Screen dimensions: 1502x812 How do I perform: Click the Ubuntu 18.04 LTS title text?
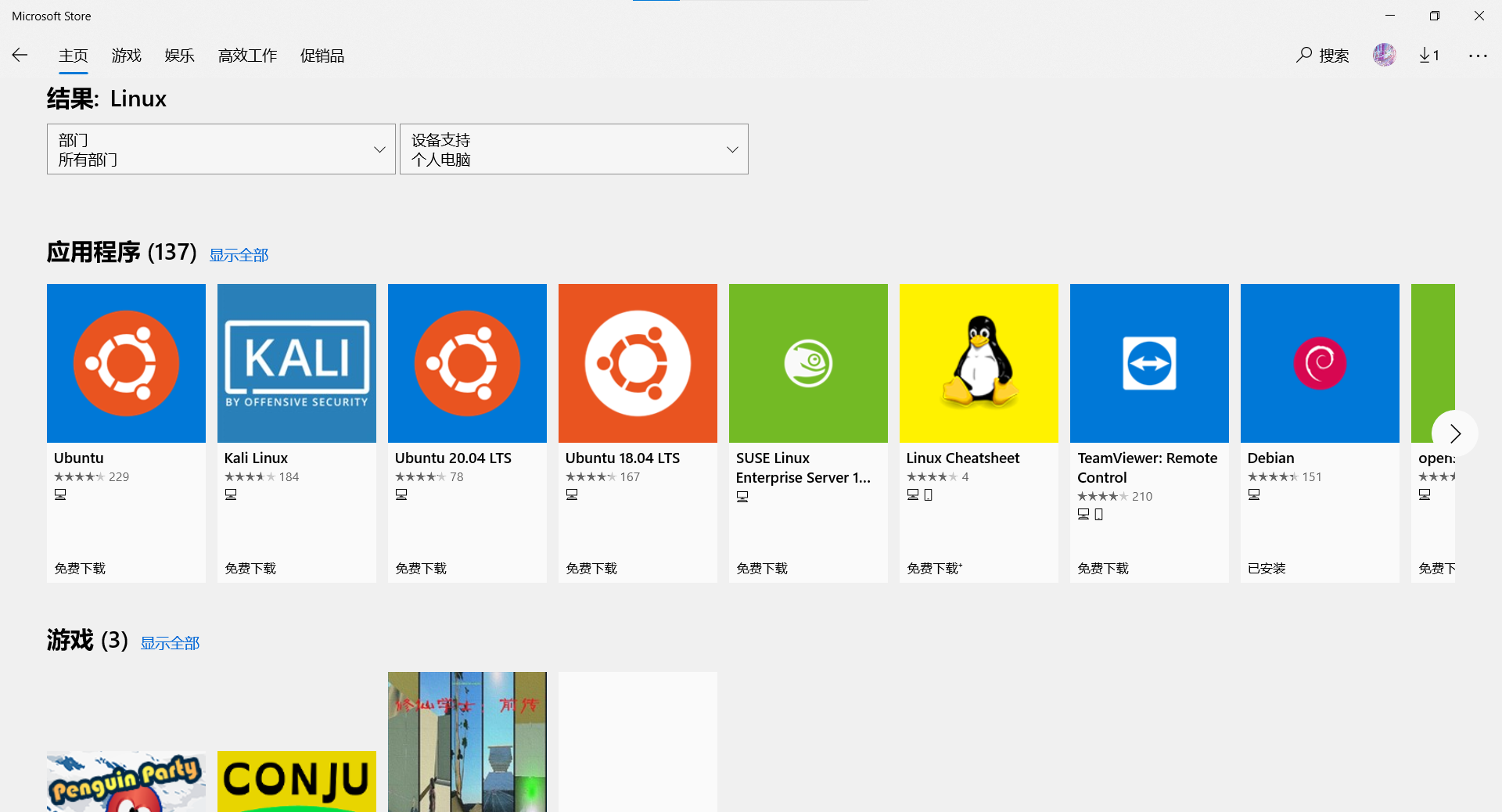pos(623,458)
